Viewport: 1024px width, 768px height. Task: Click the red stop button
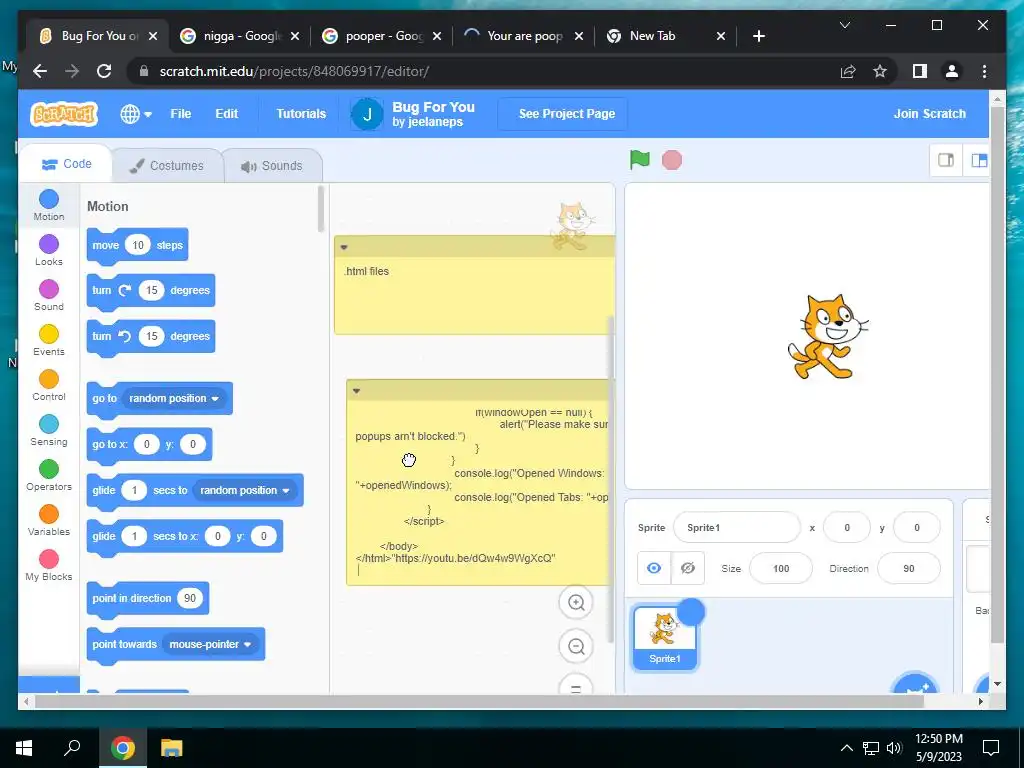click(x=671, y=160)
